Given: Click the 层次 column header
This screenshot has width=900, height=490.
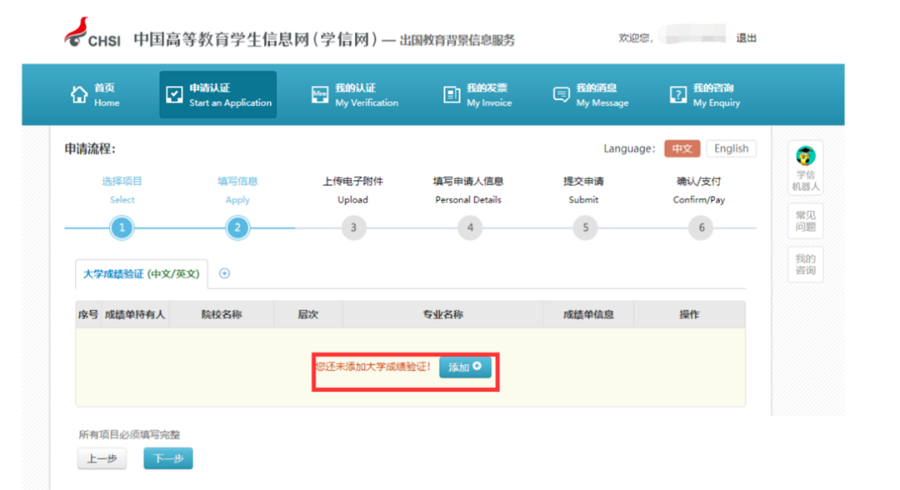Looking at the screenshot, I should click(308, 314).
